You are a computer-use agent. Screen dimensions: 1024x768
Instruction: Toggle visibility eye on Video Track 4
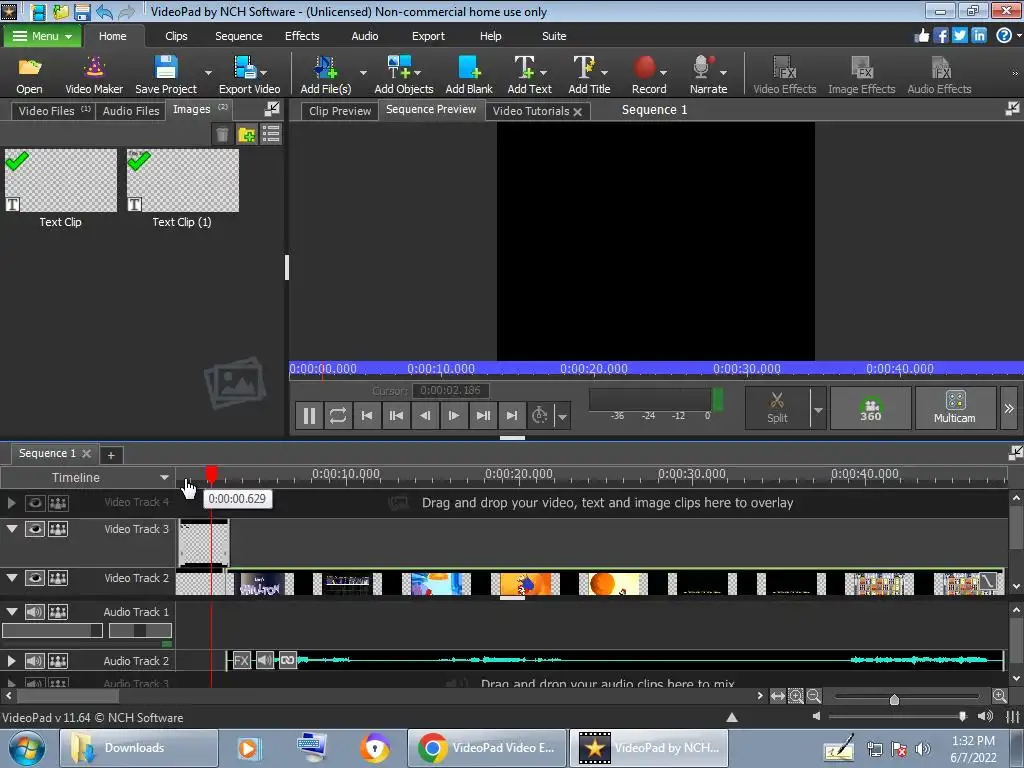coord(35,502)
